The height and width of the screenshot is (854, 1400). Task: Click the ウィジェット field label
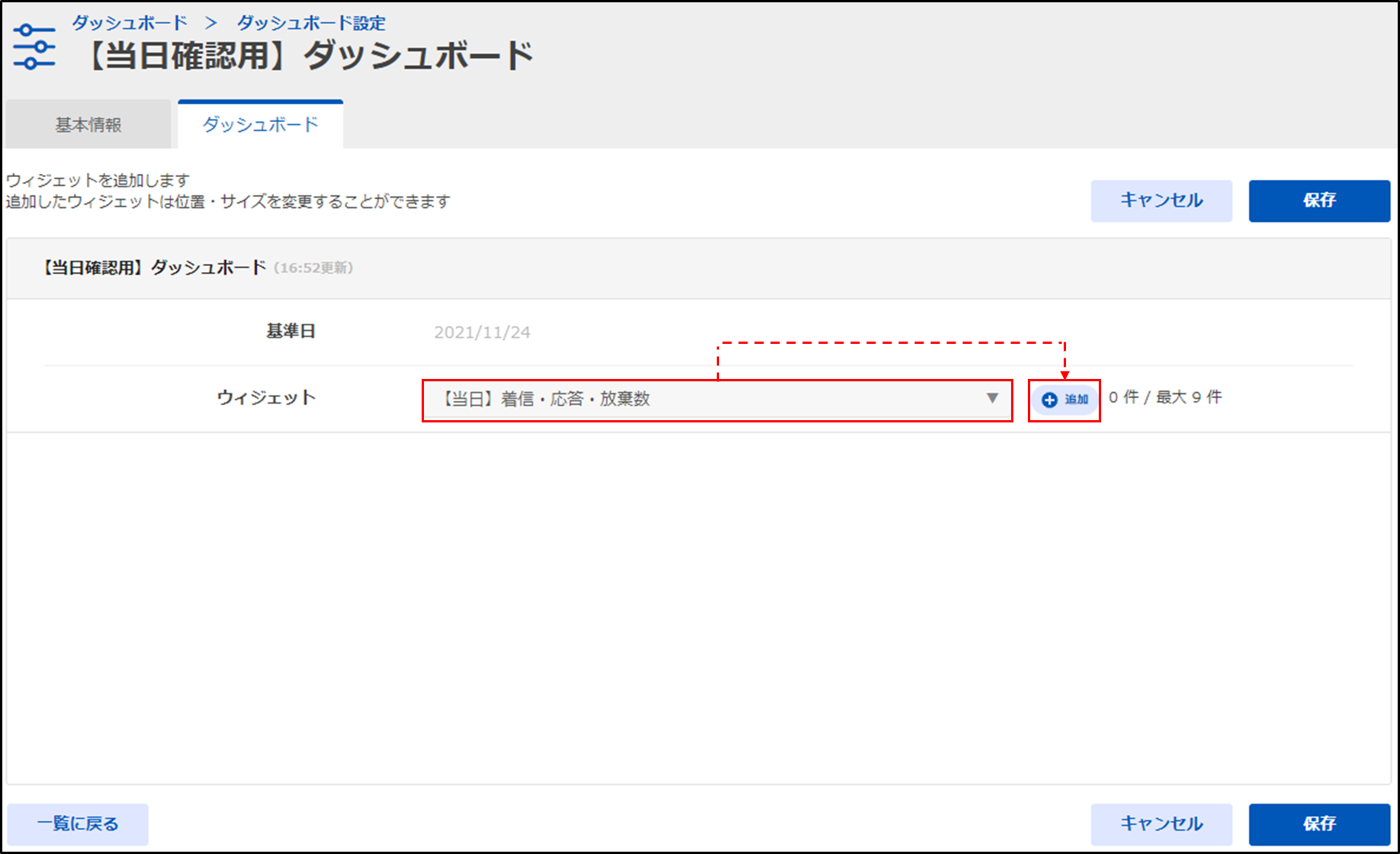point(266,397)
